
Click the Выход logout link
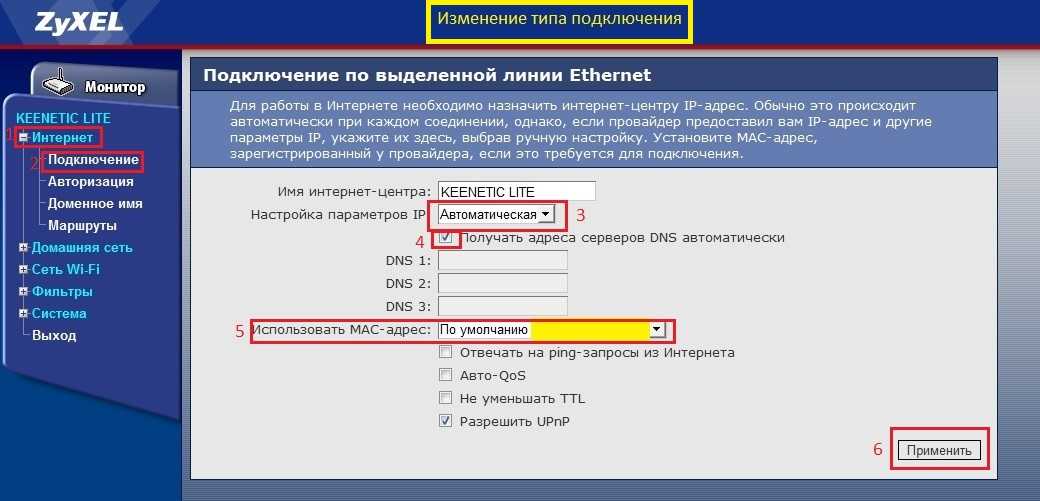point(54,335)
